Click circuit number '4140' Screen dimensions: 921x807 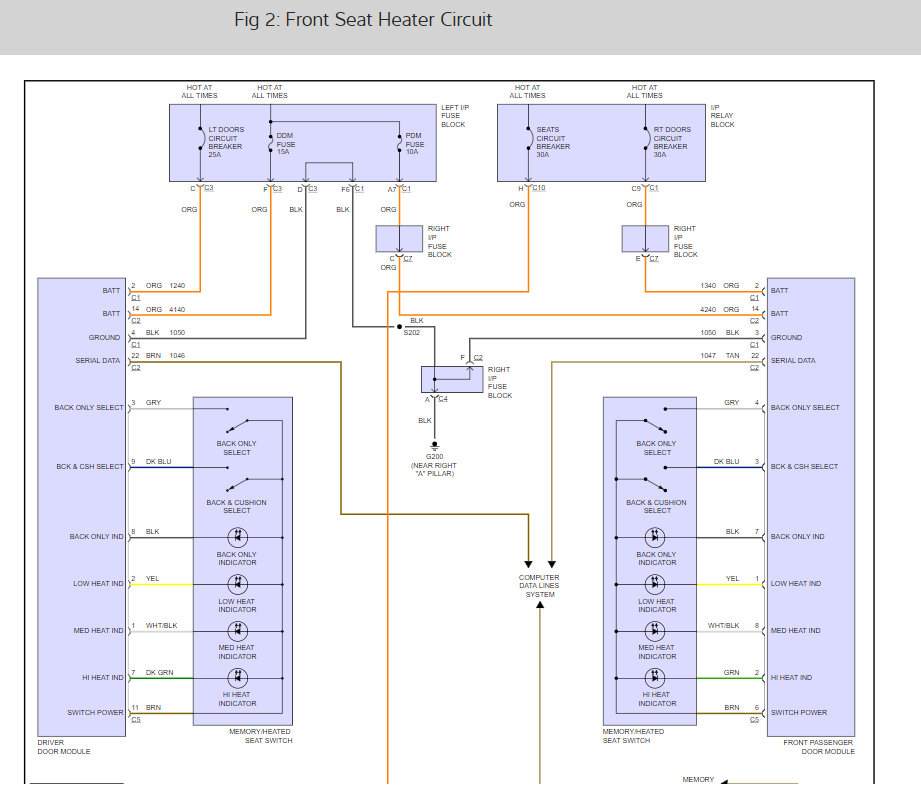pyautogui.click(x=177, y=310)
